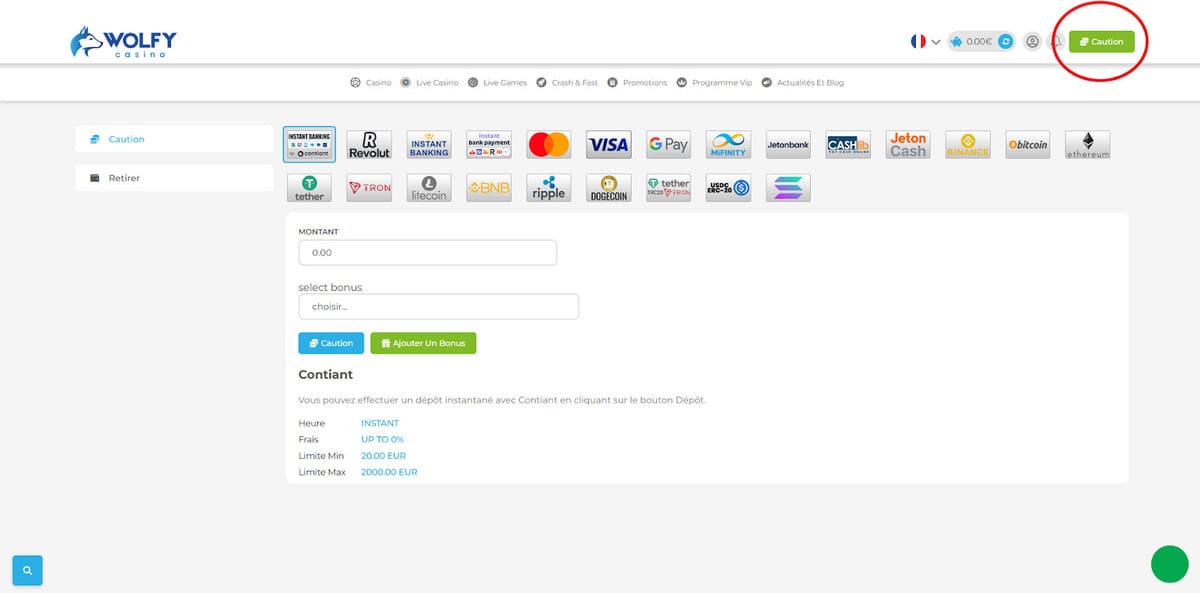Select the Dogecoin deposit option

pyautogui.click(x=608, y=188)
